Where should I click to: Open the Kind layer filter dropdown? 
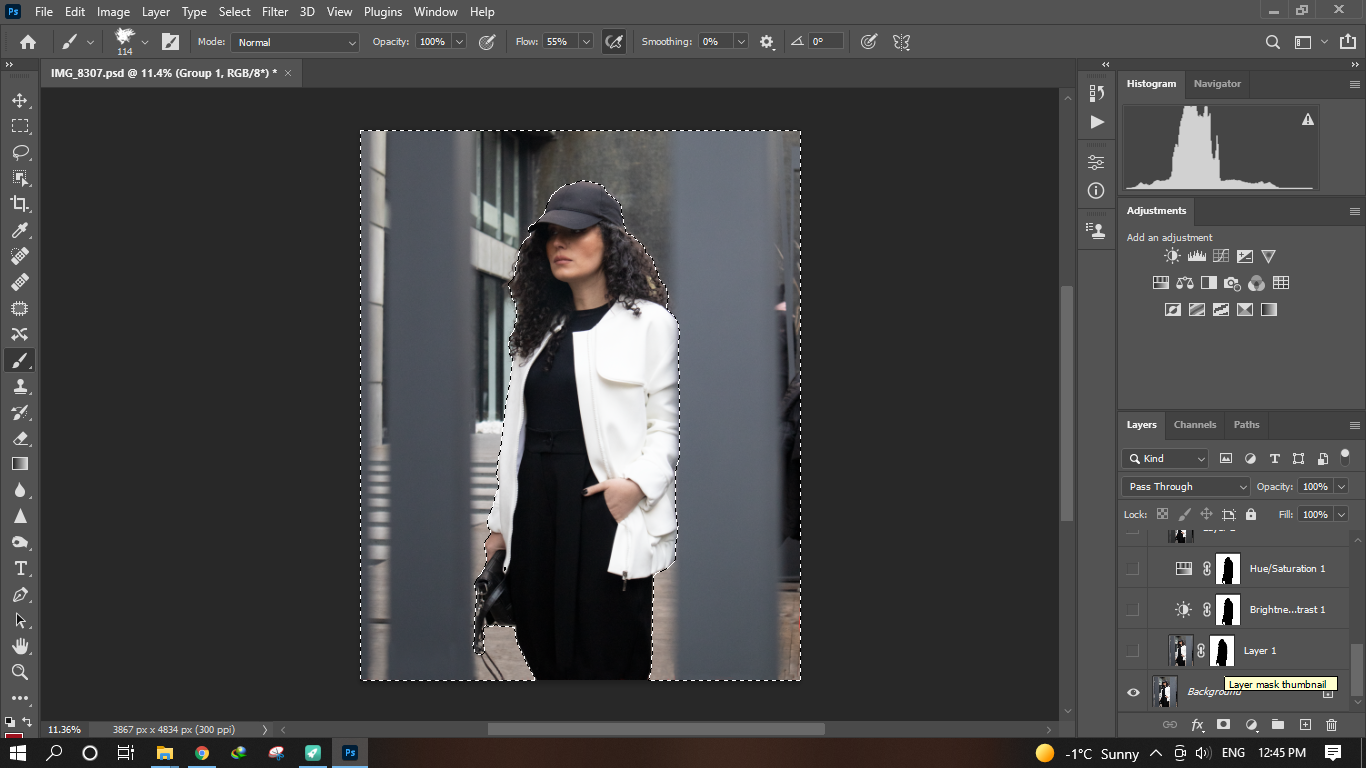coord(1165,459)
